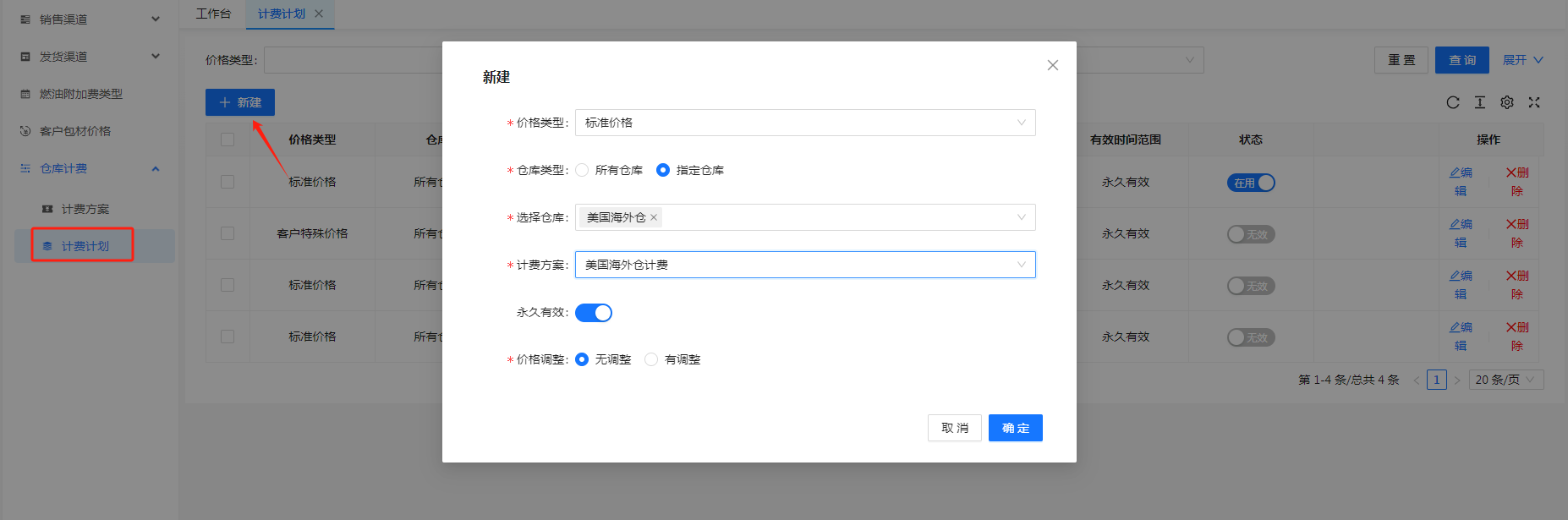Viewport: 1568px width, 520px height.
Task: Open the table settings gear icon
Action: click(x=1506, y=102)
